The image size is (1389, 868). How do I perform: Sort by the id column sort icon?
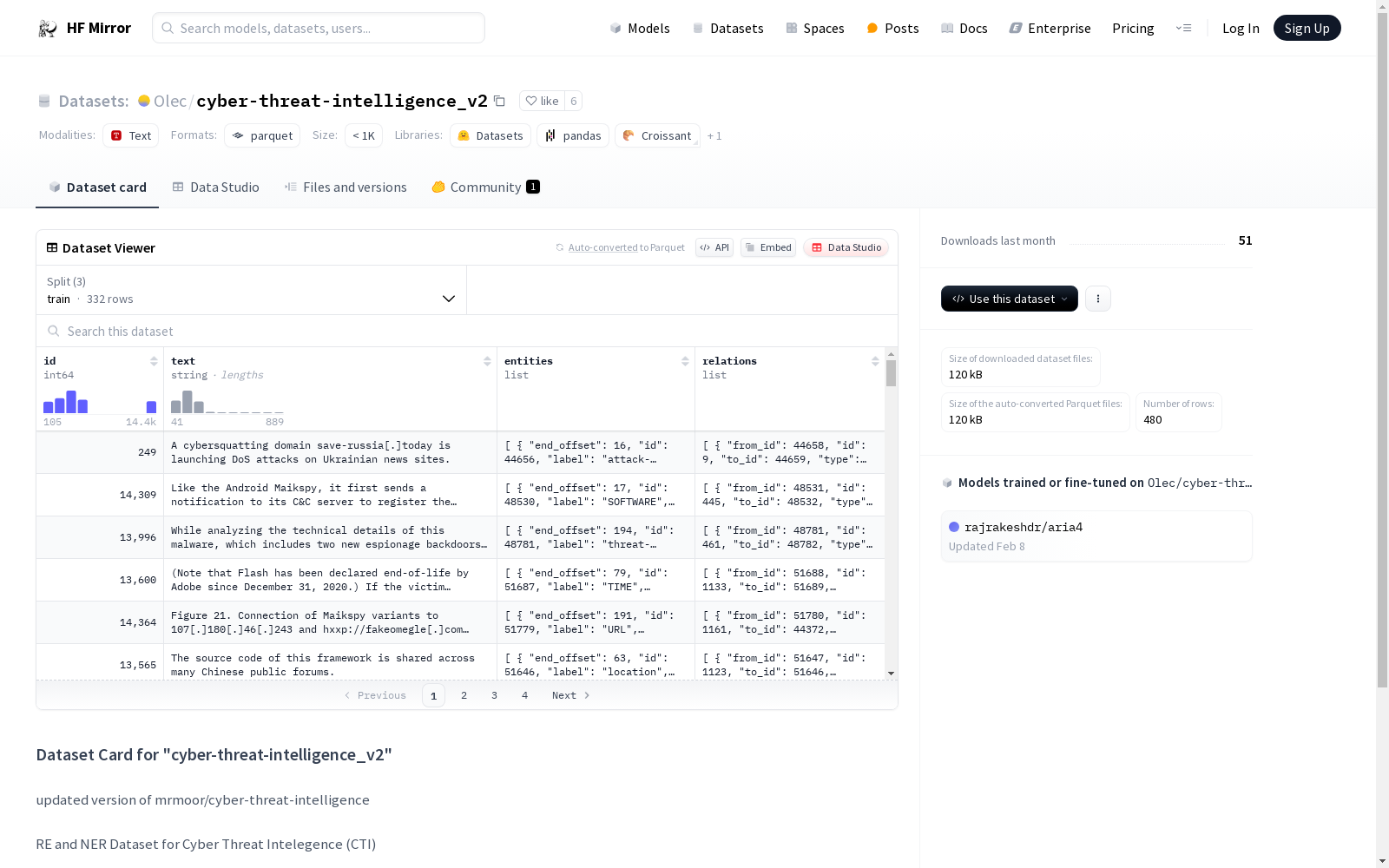pos(154,361)
